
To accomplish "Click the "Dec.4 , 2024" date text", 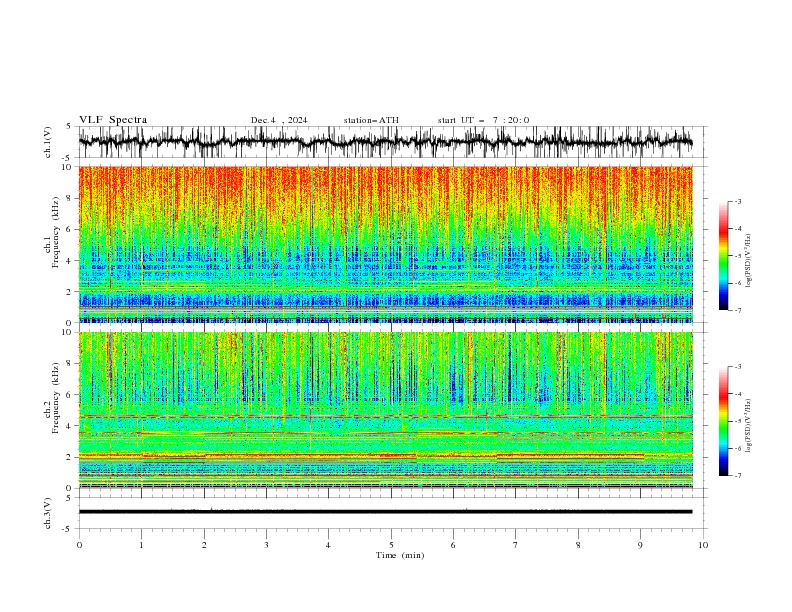I will (x=279, y=120).
